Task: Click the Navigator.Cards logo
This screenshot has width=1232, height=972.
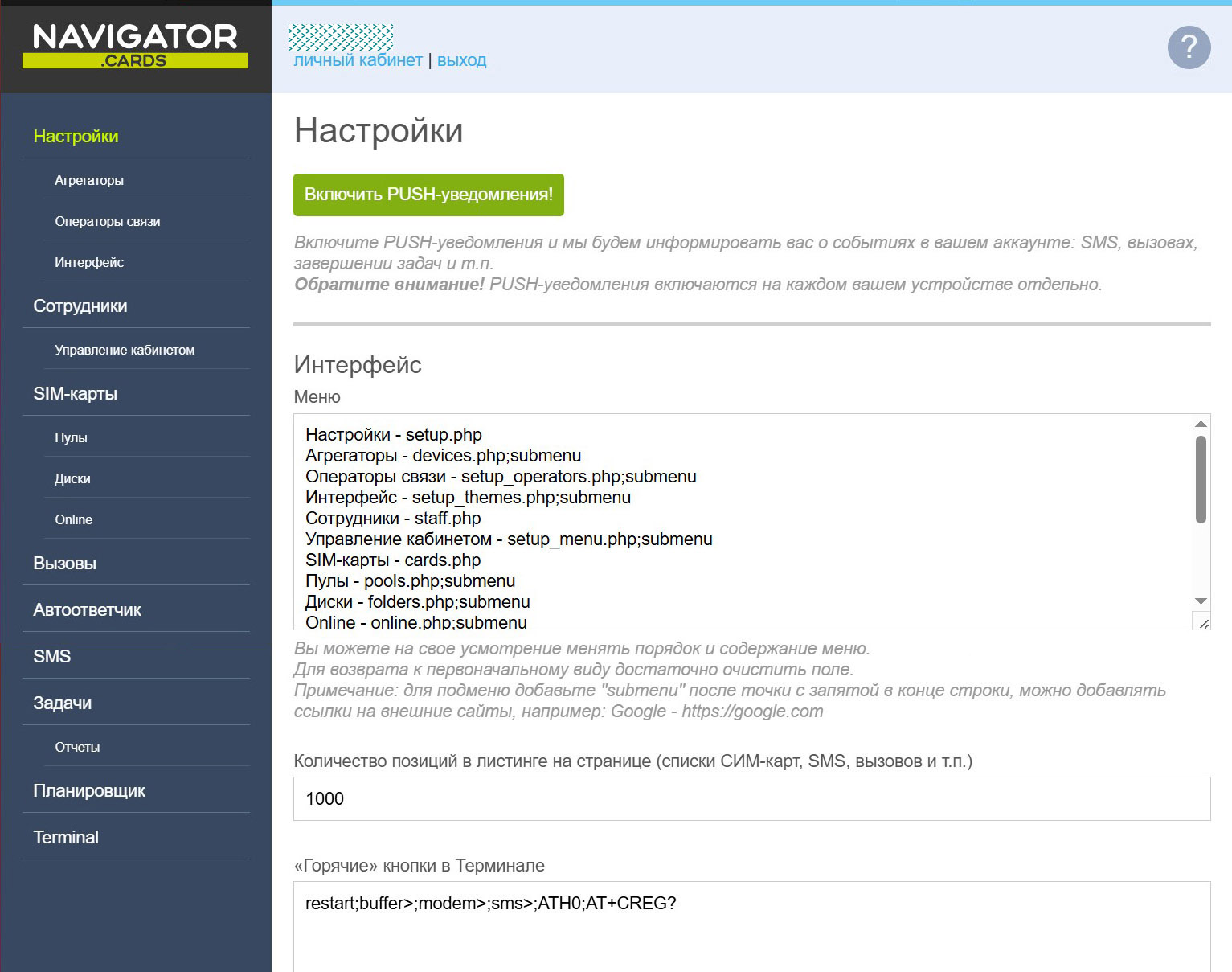Action: [x=135, y=46]
